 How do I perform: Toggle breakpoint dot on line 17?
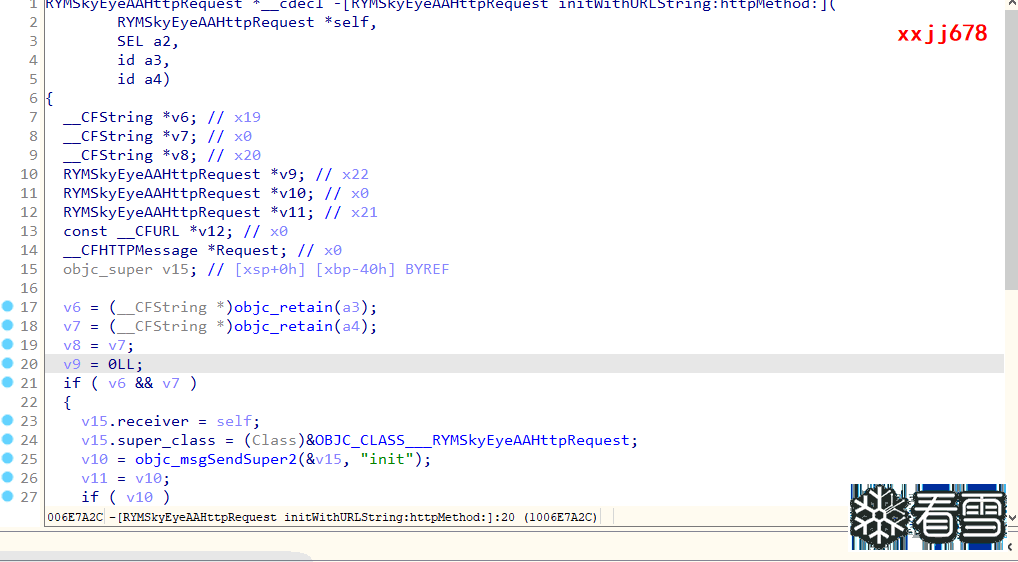(x=7, y=306)
